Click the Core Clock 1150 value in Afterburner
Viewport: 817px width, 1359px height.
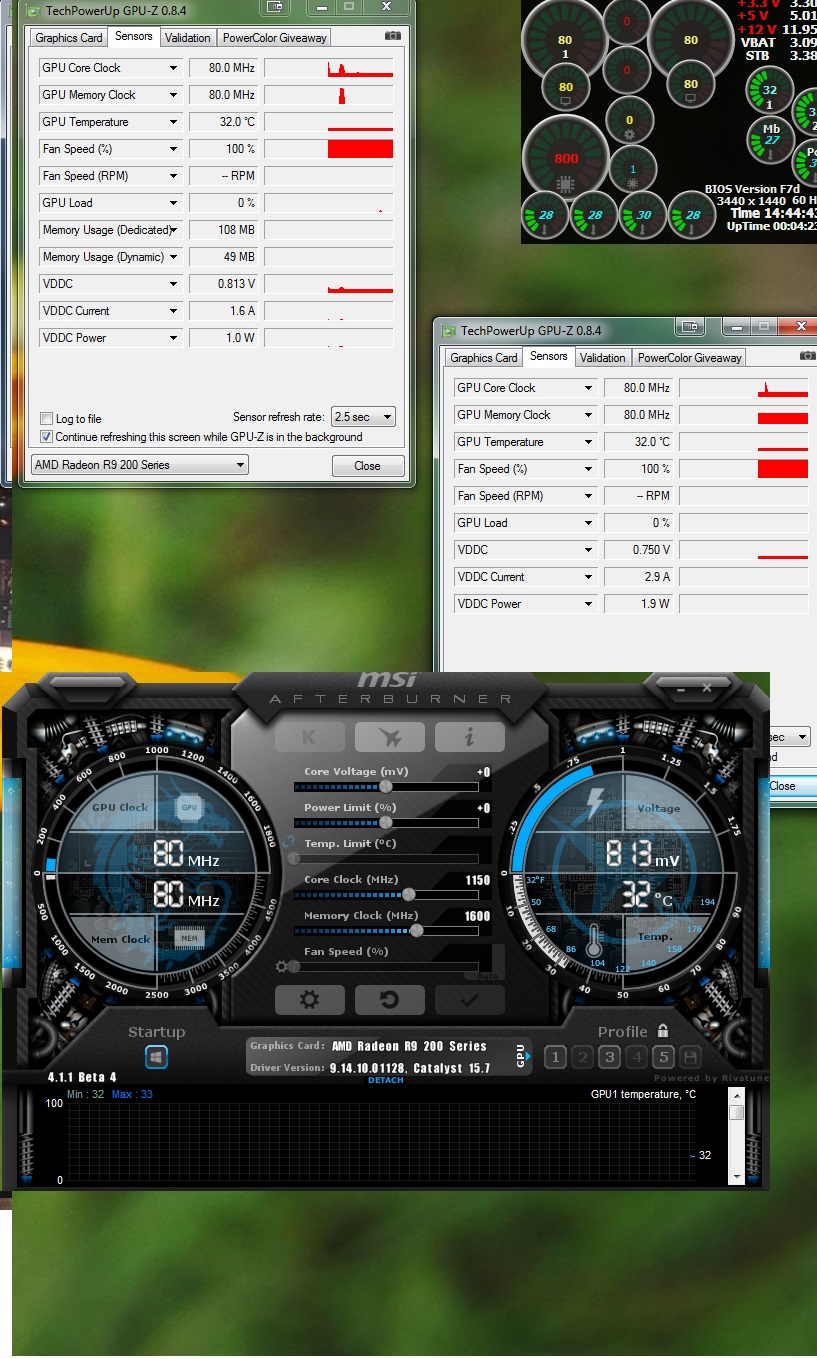478,880
